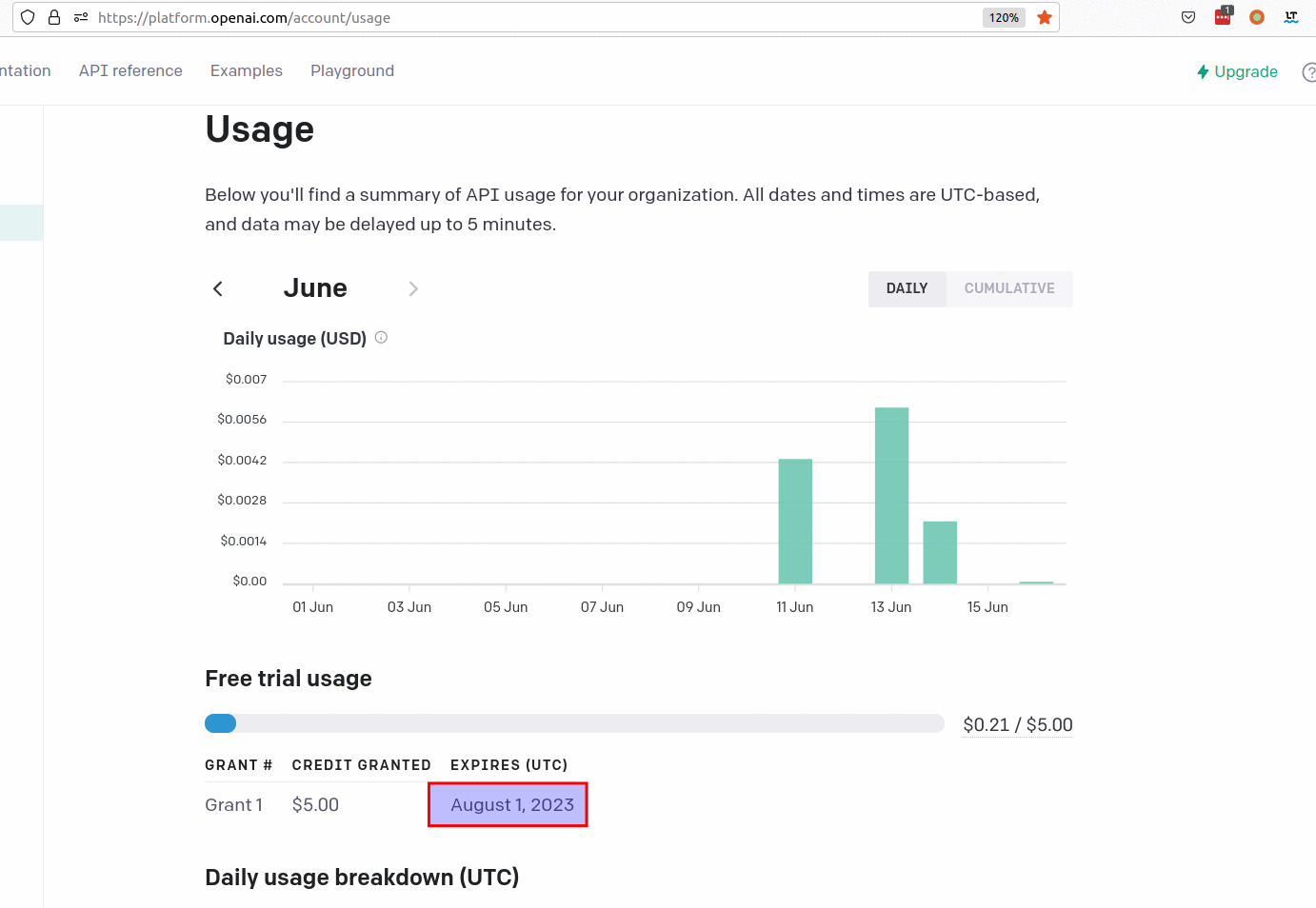The image size is (1316, 908).
Task: Open the Pocket save icon
Action: pyautogui.click(x=1188, y=17)
